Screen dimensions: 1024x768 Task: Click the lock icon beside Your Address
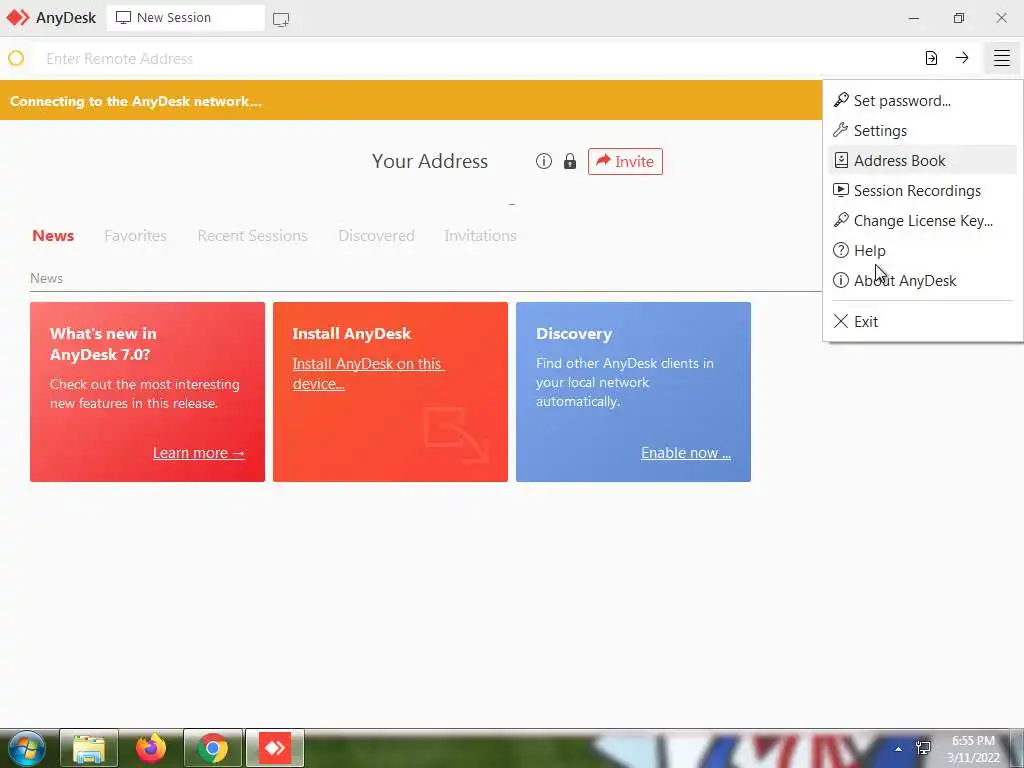(569, 161)
